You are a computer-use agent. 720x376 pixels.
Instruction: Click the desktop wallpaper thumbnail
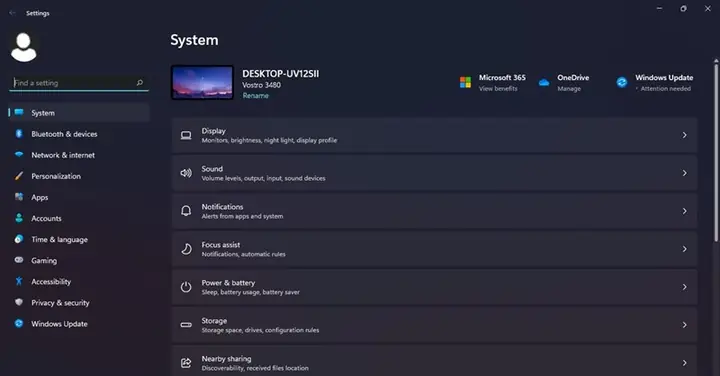tap(202, 83)
